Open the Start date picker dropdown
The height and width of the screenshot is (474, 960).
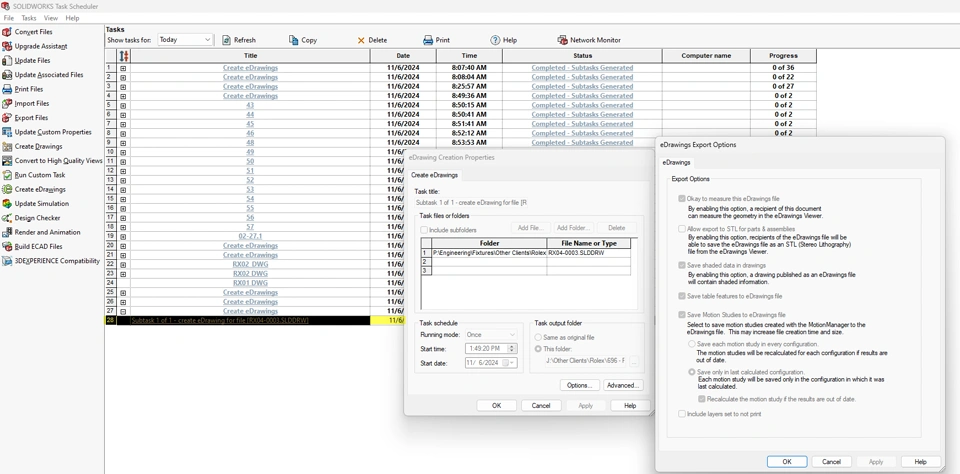512,363
